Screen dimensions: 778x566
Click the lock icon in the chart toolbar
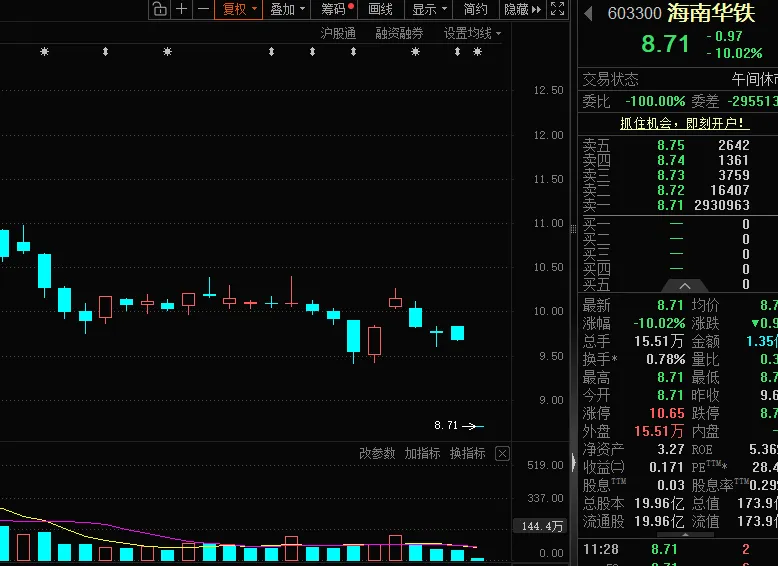(160, 9)
